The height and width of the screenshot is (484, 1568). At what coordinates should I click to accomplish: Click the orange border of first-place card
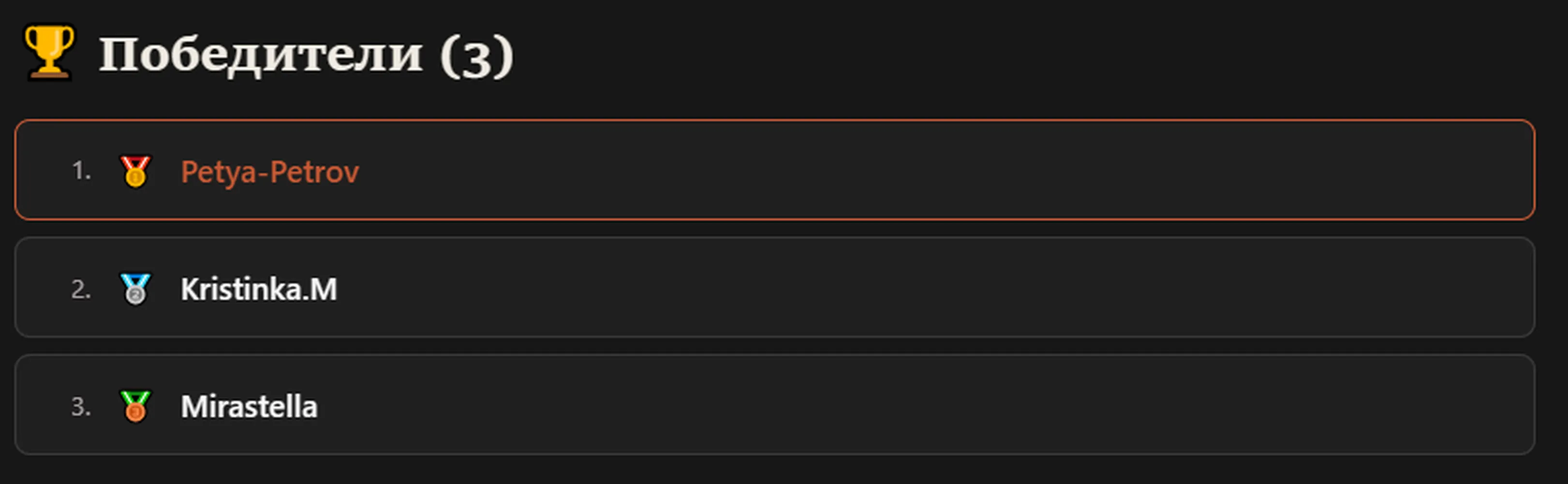pyautogui.click(x=775, y=121)
